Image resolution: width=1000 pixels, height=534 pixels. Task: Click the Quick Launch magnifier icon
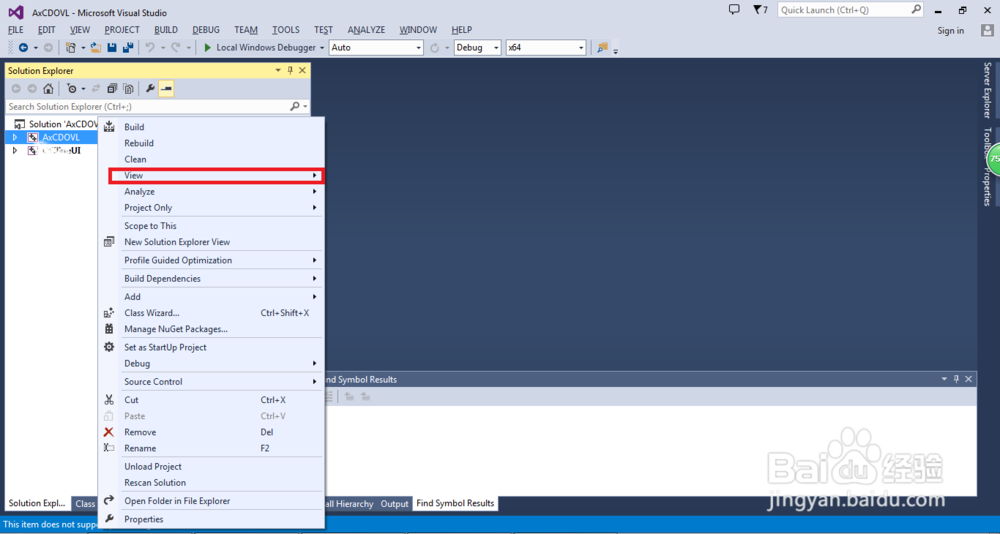coord(916,10)
